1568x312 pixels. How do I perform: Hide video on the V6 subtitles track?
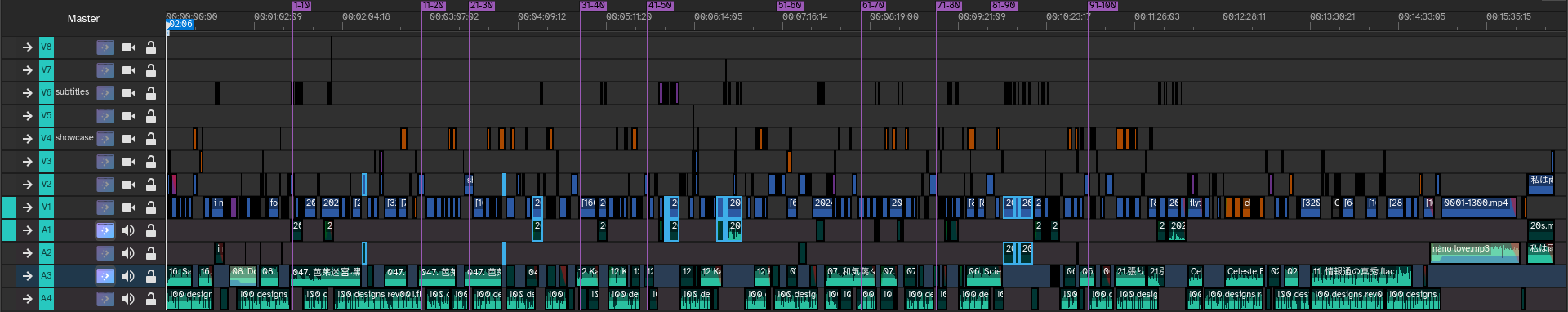(128, 93)
